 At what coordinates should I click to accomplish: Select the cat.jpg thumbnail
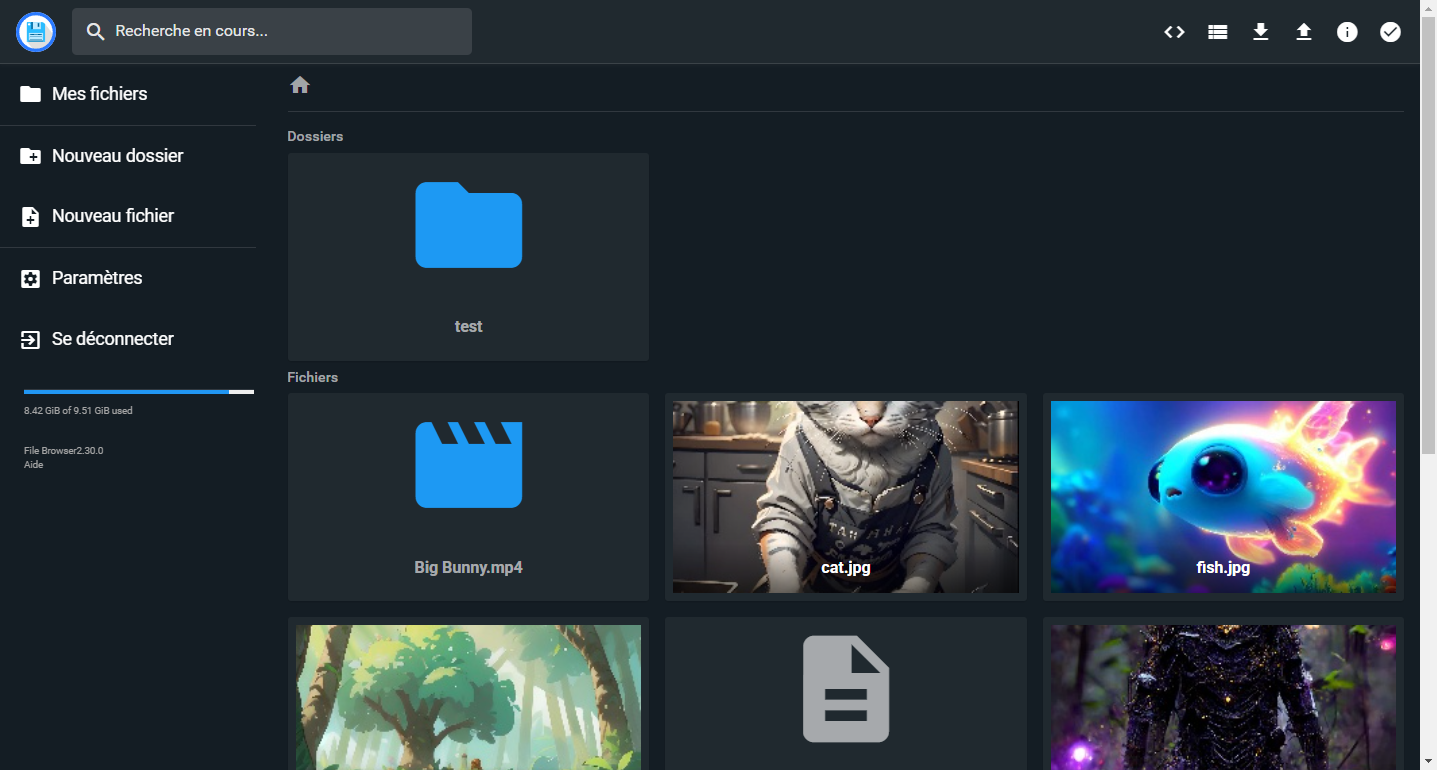tap(845, 497)
